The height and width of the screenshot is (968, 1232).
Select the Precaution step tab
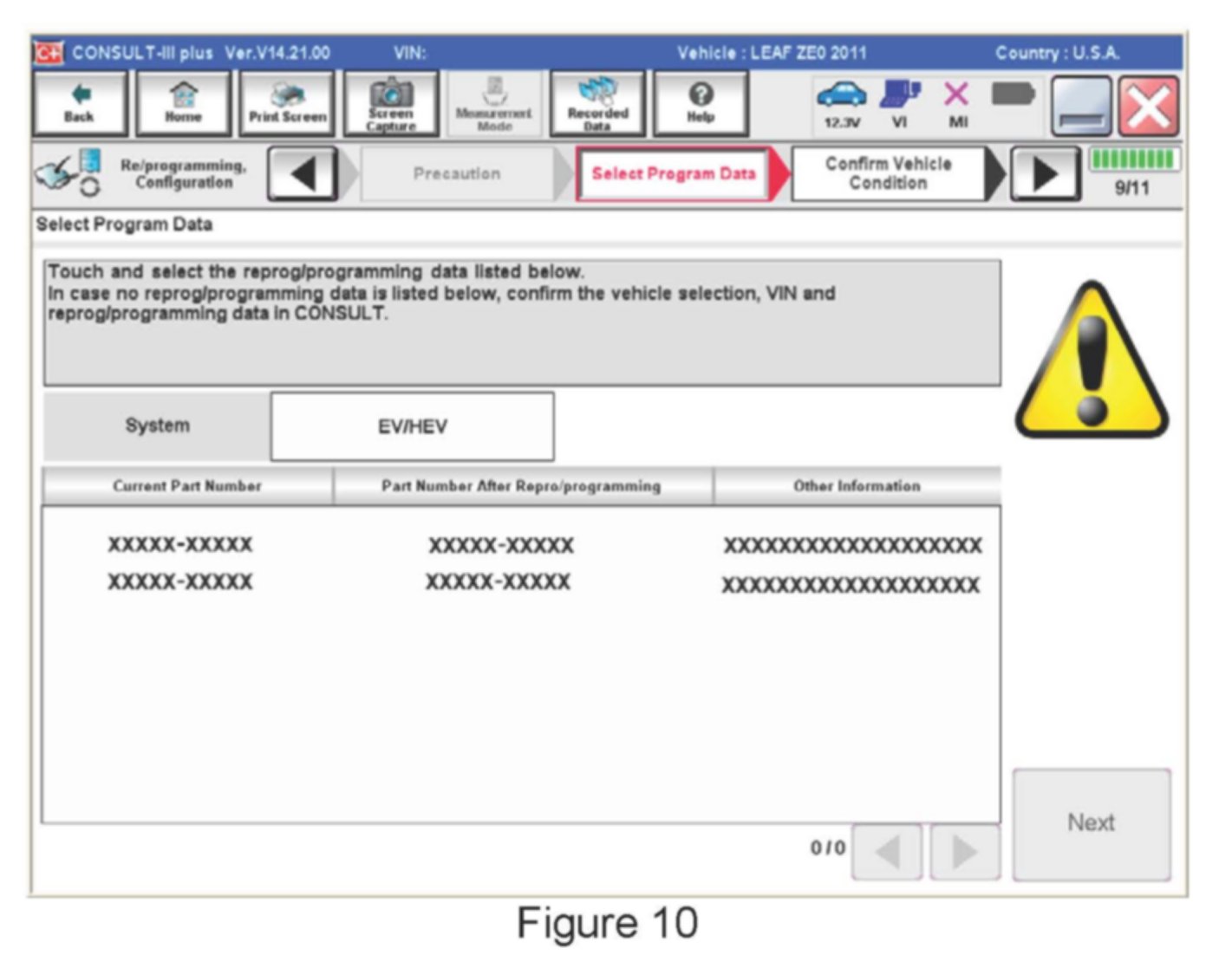(x=457, y=174)
